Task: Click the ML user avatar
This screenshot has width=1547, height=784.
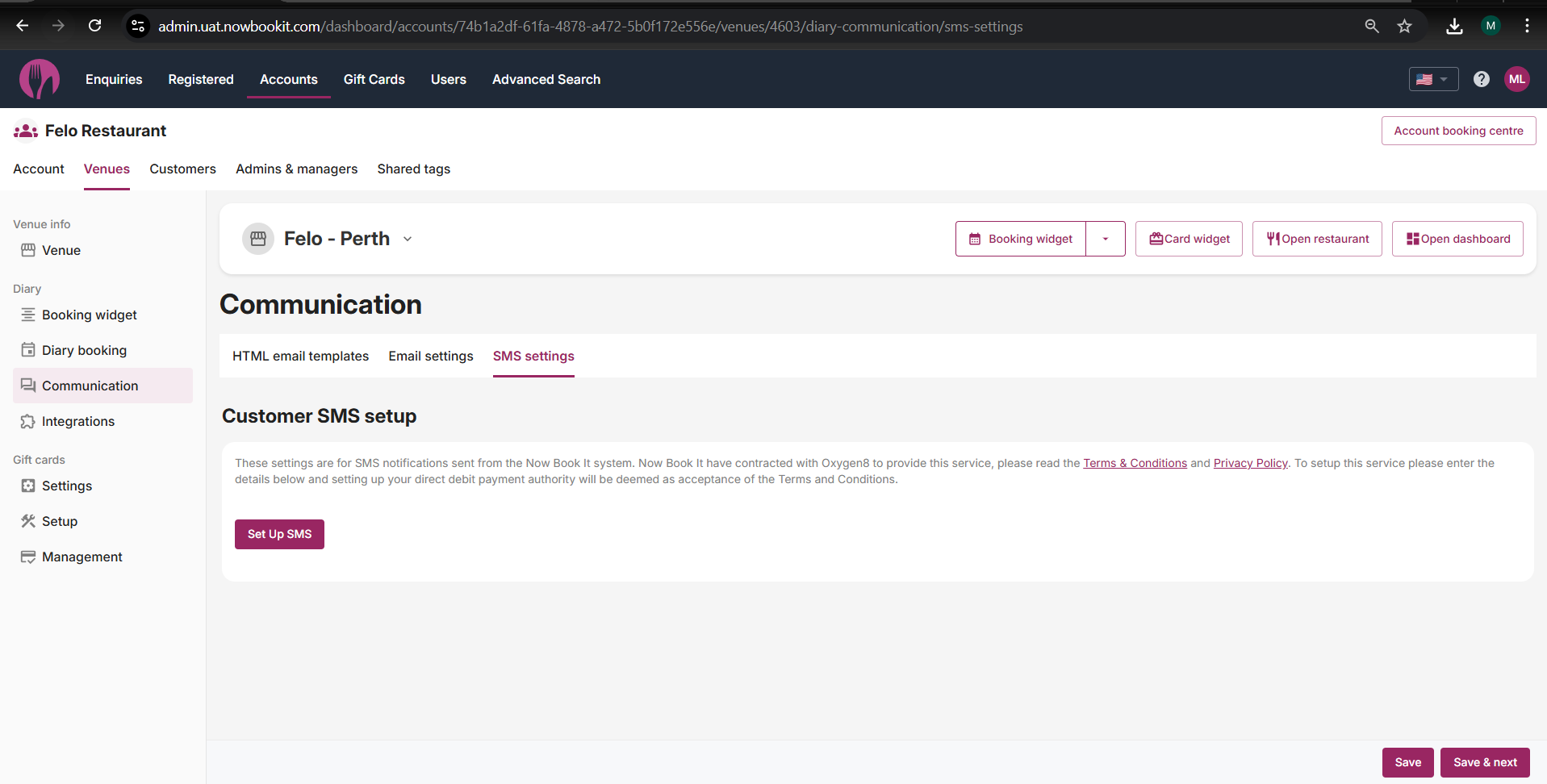Action: [1516, 79]
